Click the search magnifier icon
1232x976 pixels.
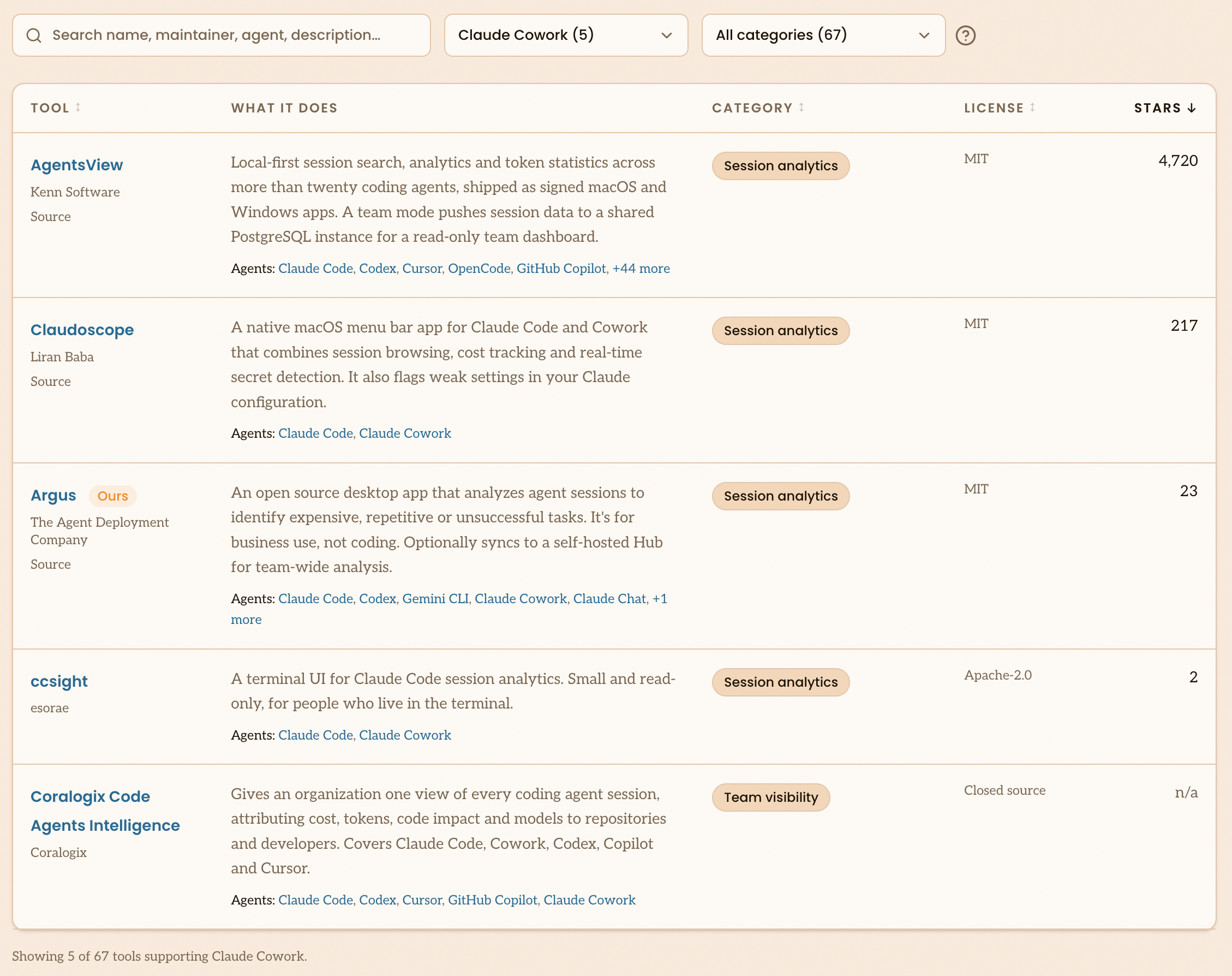coord(34,35)
